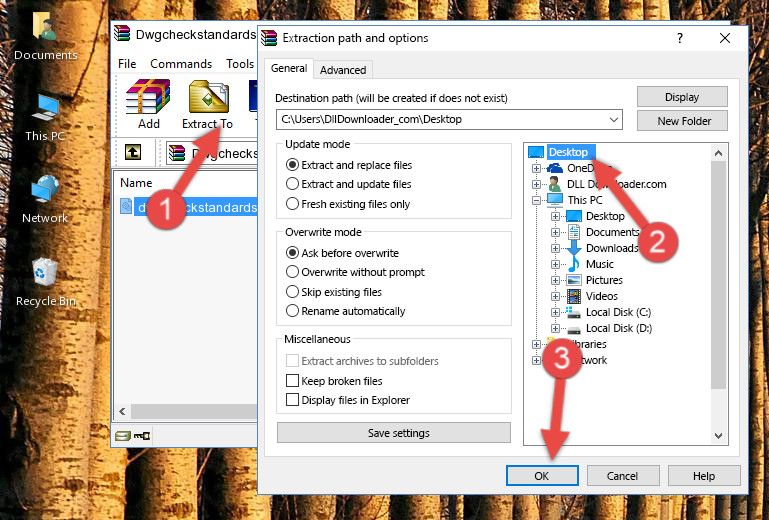Select the Downloads folder in tree
The width and height of the screenshot is (769, 520).
[611, 248]
